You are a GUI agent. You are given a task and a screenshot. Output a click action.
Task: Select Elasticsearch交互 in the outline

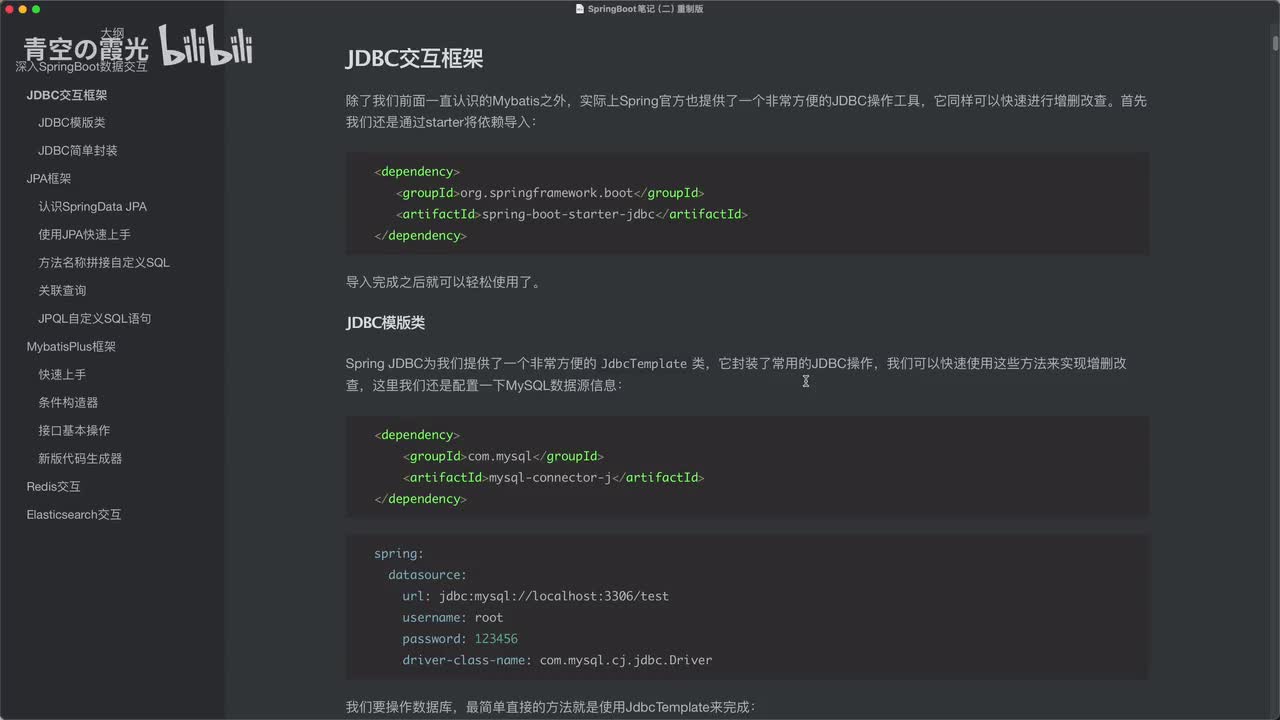(74, 515)
